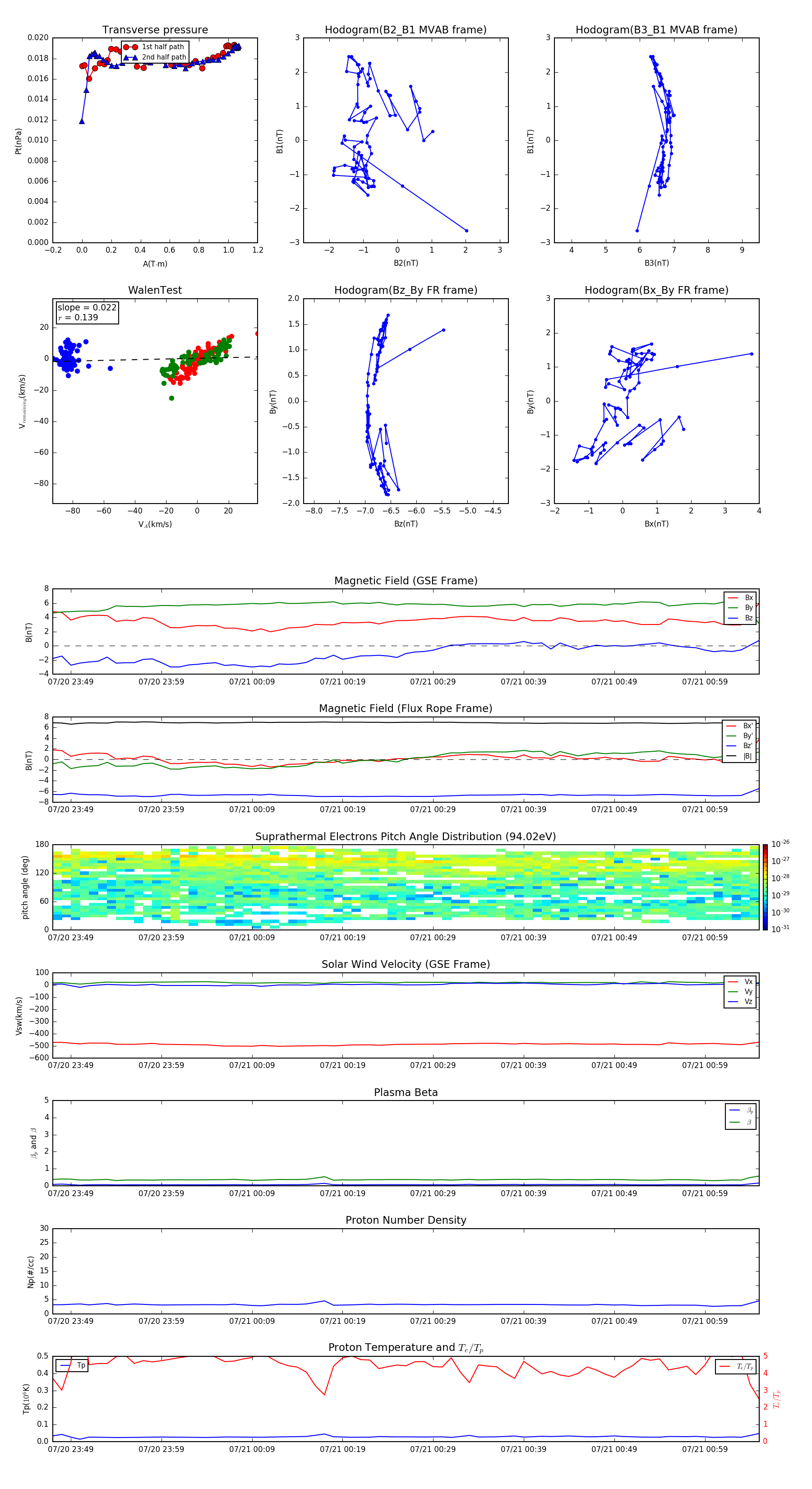
Task: Click the "Transverse pressure" plot title
Action: [x=155, y=29]
